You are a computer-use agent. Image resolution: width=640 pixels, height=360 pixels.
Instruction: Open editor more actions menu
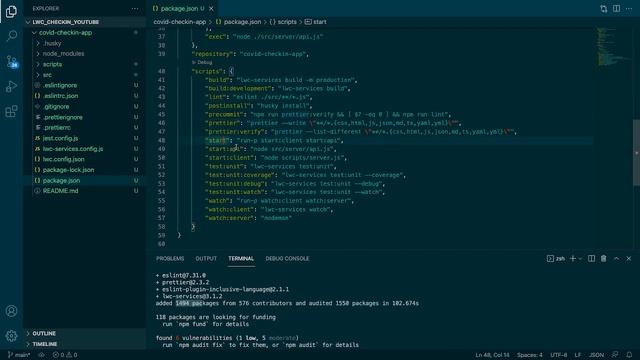click(x=629, y=9)
